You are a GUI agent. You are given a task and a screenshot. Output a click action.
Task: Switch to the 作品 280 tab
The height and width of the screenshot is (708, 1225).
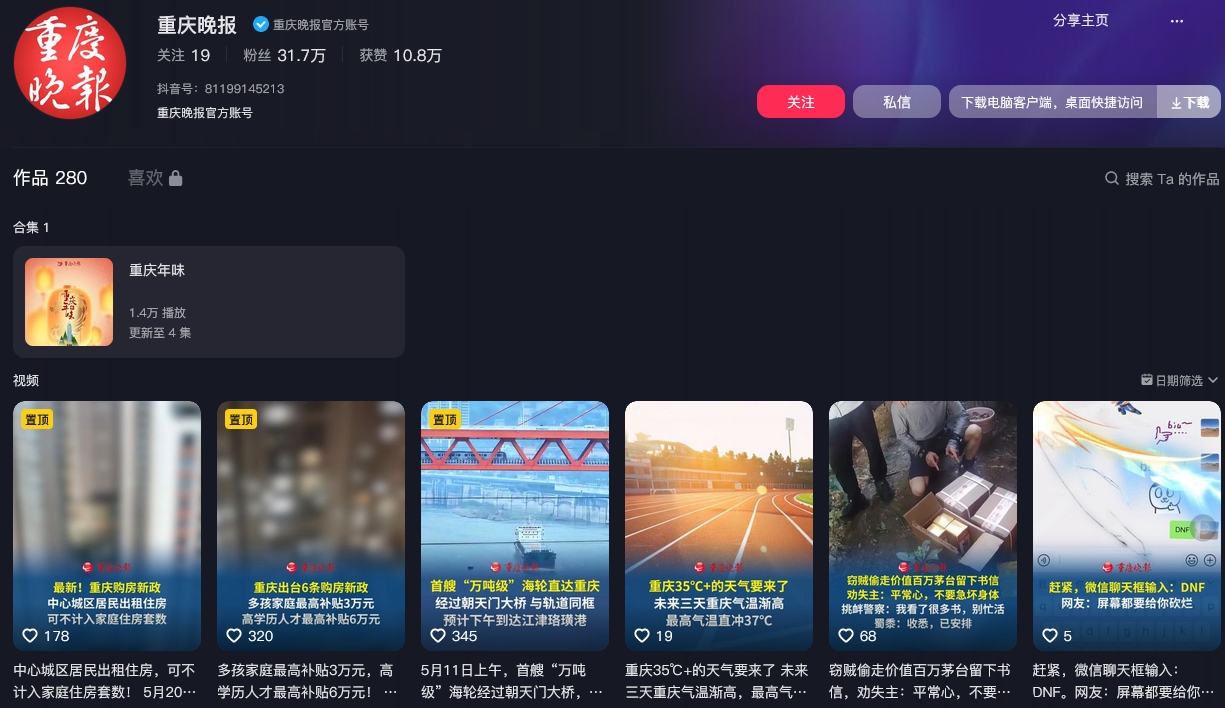pyautogui.click(x=50, y=178)
